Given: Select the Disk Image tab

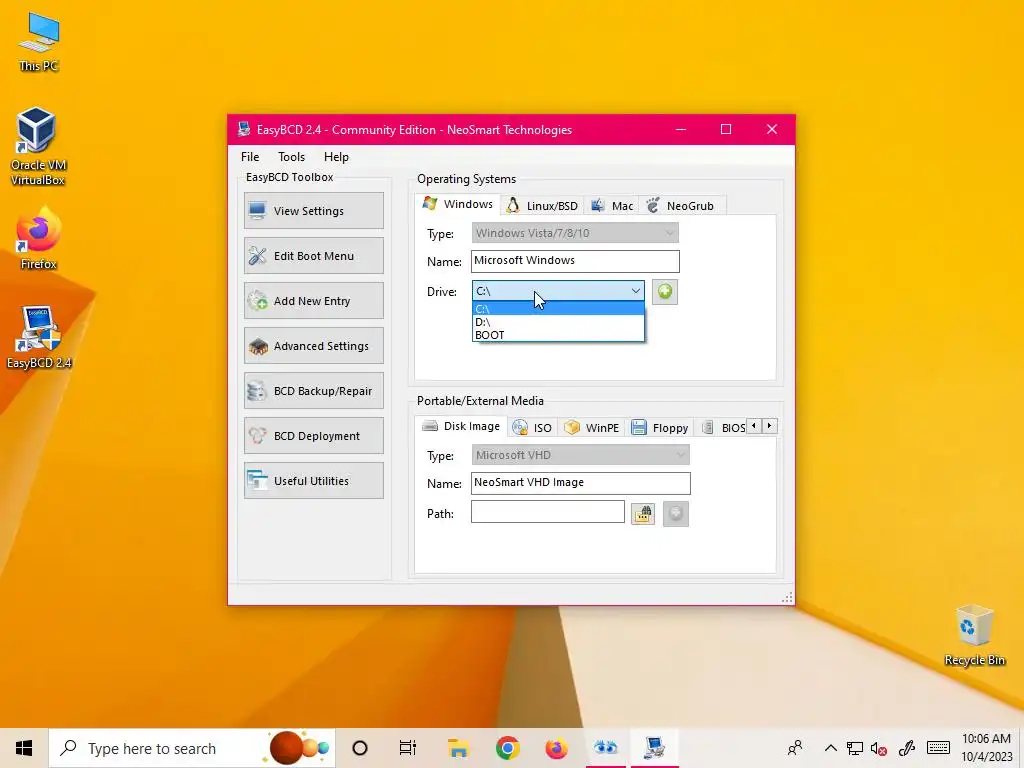Looking at the screenshot, I should pos(461,426).
